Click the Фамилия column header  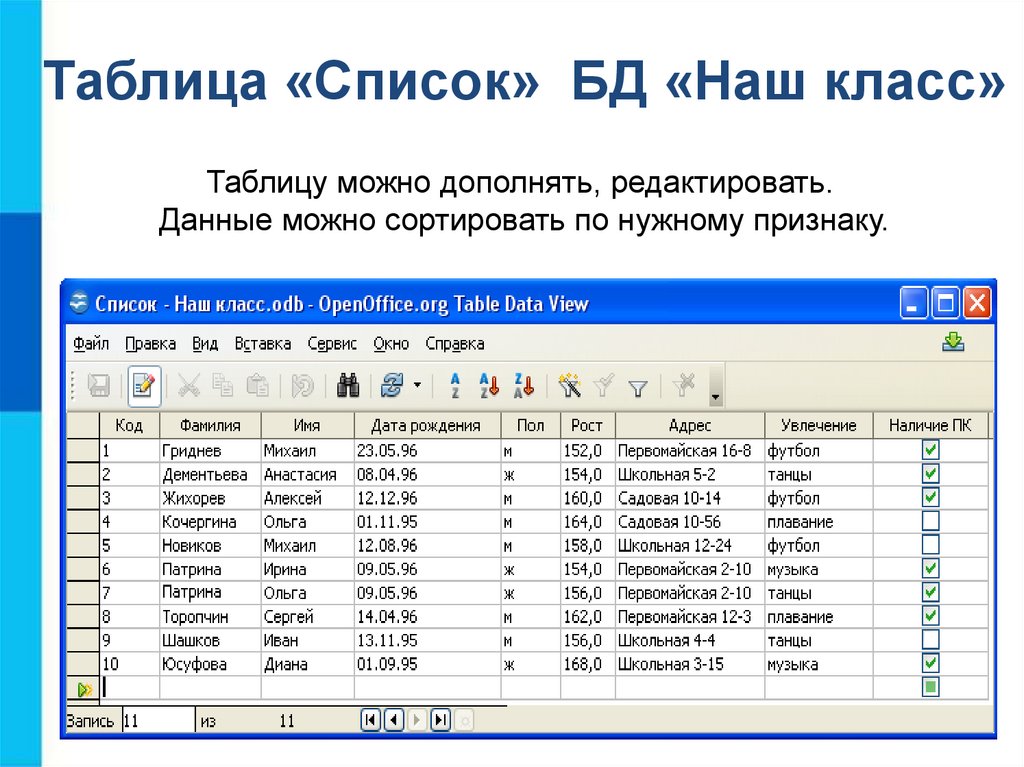click(209, 425)
